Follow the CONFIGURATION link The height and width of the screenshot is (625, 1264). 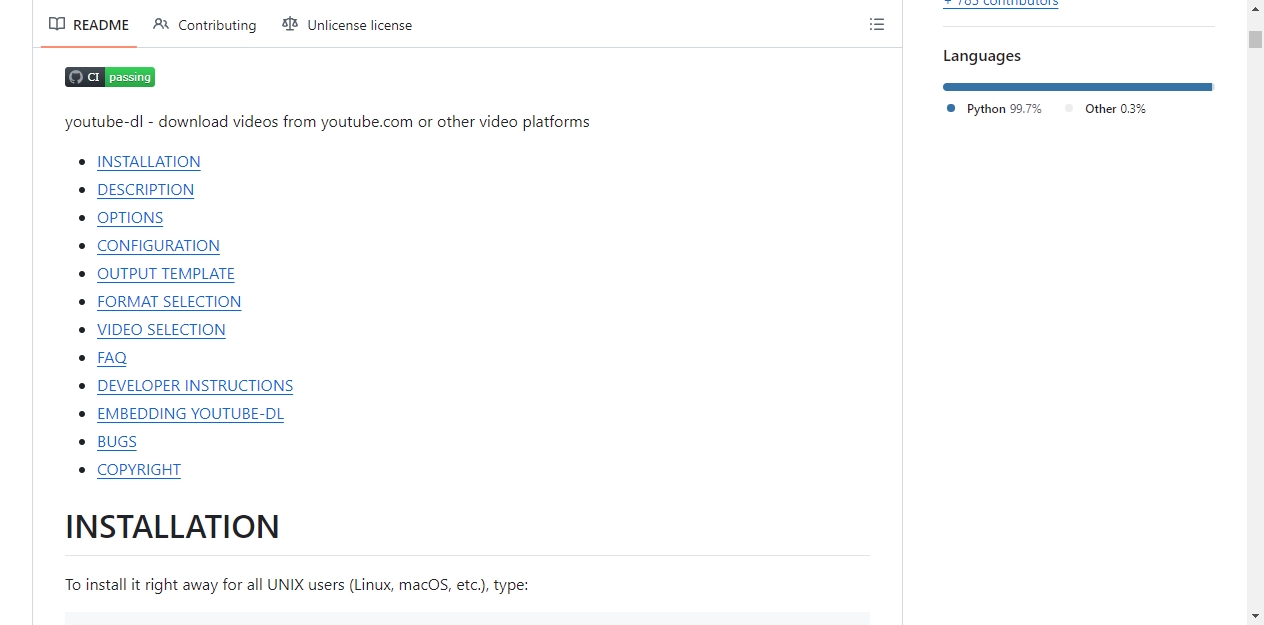(158, 245)
